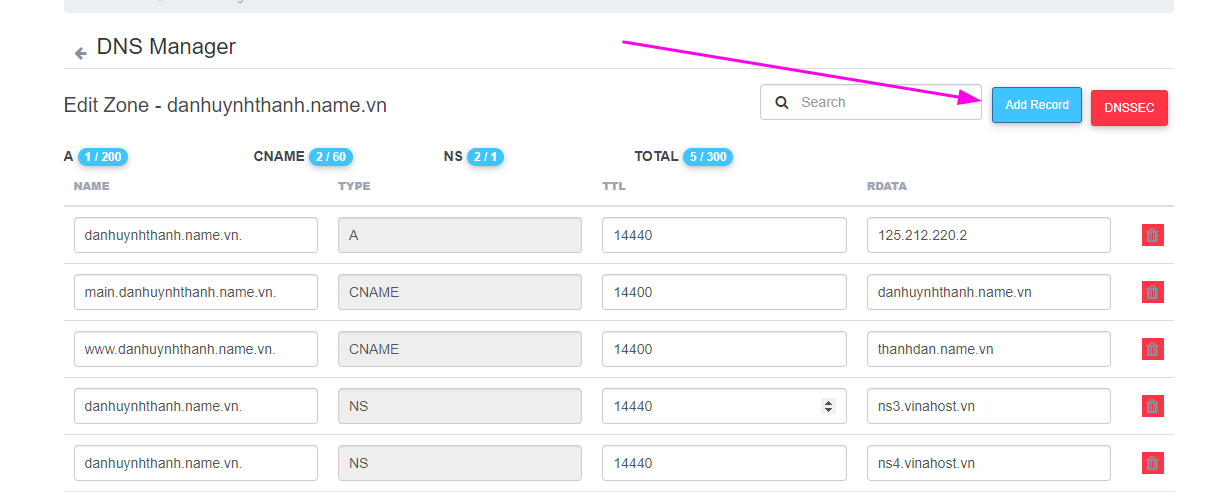1215x502 pixels.
Task: Edit the RDATA field containing thanhdan.name.vn
Action: (x=988, y=349)
